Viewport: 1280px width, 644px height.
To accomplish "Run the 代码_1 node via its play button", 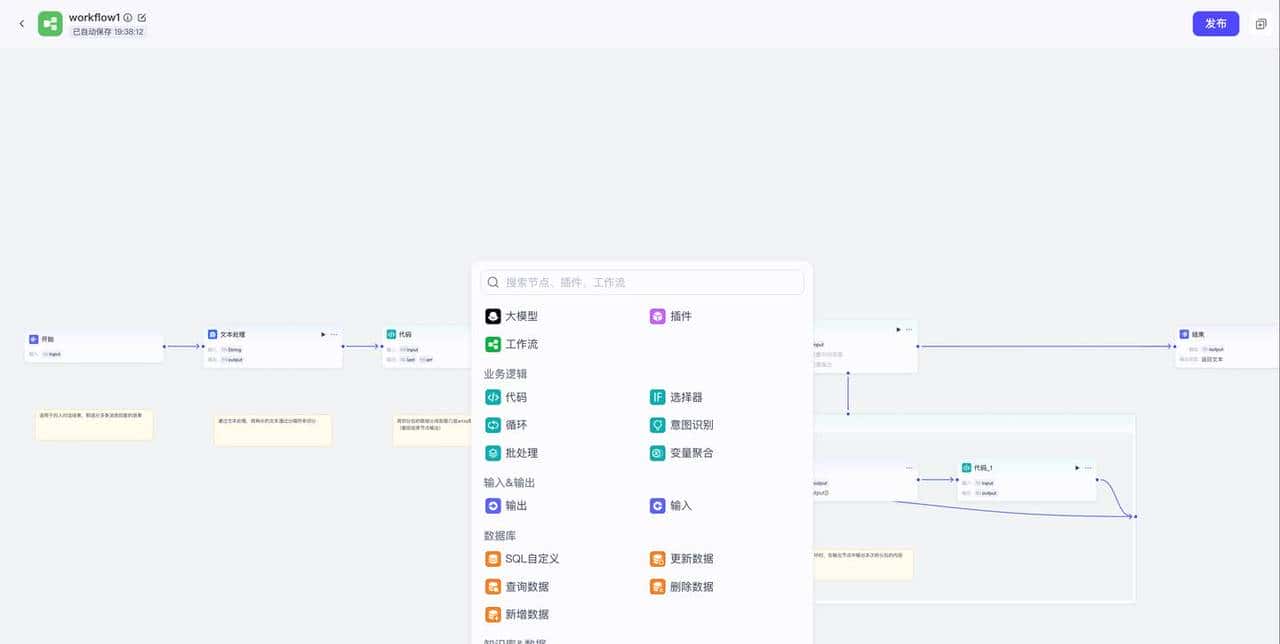I will (1077, 467).
